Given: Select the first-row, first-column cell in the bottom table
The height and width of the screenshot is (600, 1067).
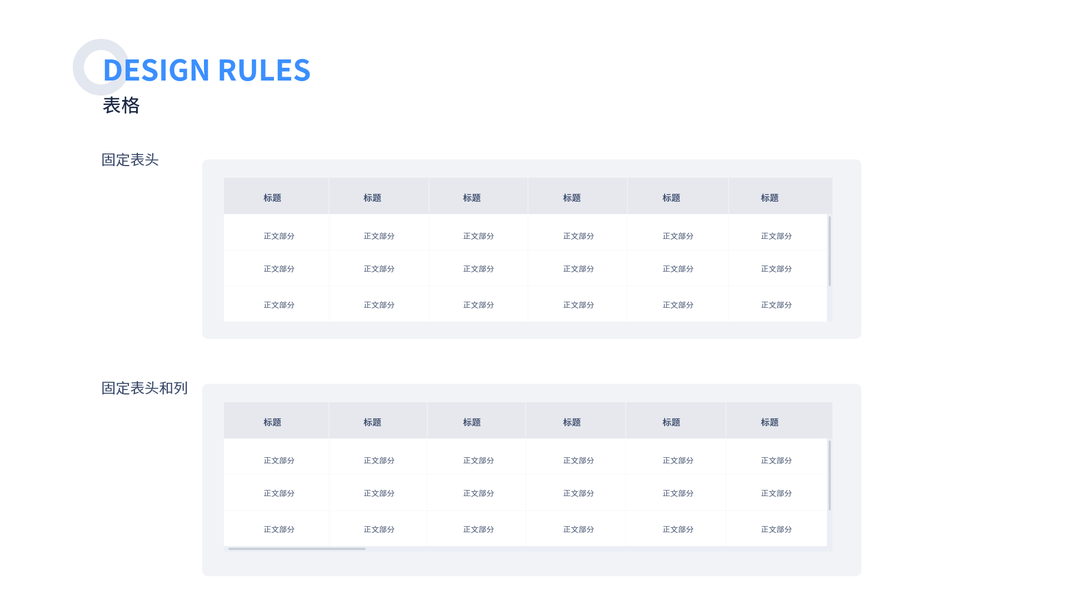Looking at the screenshot, I should click(x=279, y=460).
